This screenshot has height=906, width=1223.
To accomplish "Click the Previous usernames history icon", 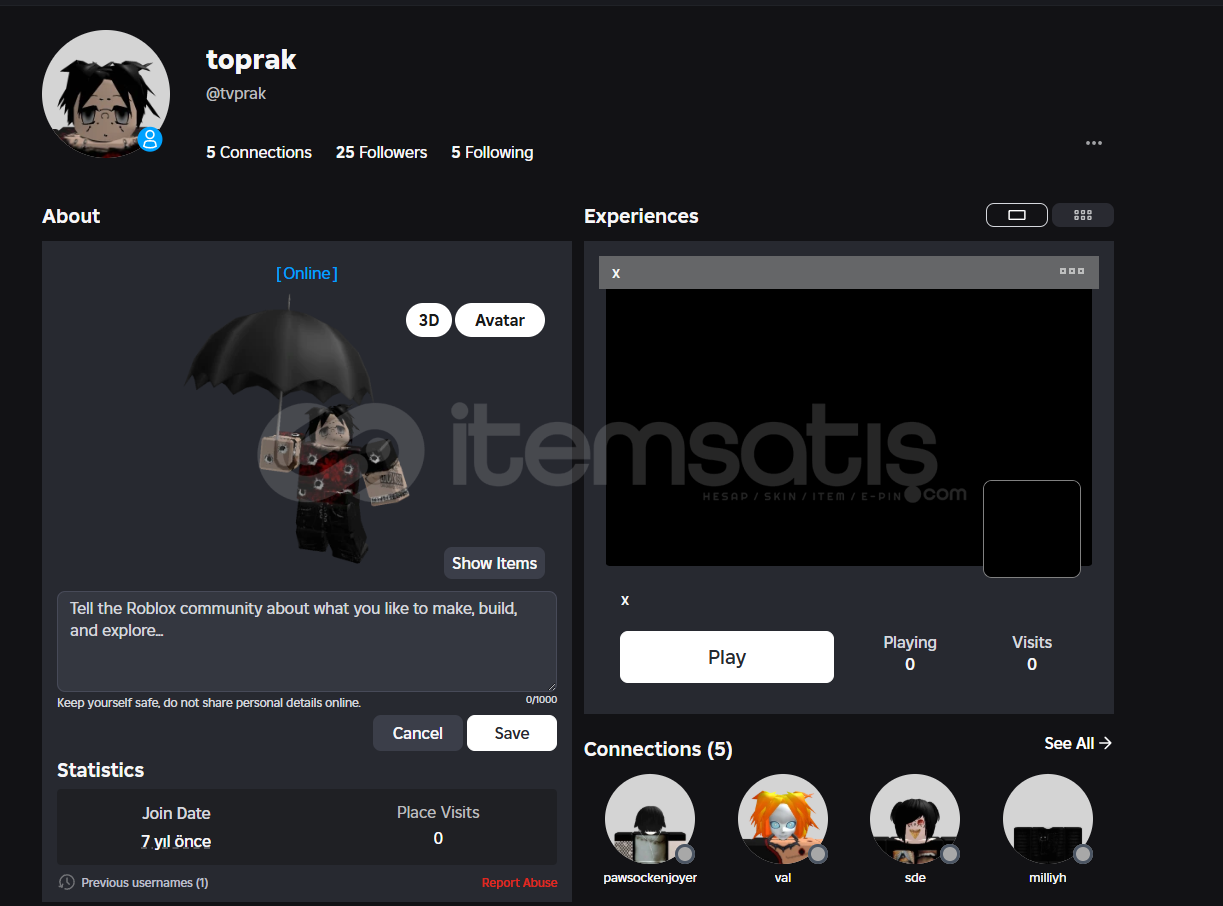I will tap(67, 882).
